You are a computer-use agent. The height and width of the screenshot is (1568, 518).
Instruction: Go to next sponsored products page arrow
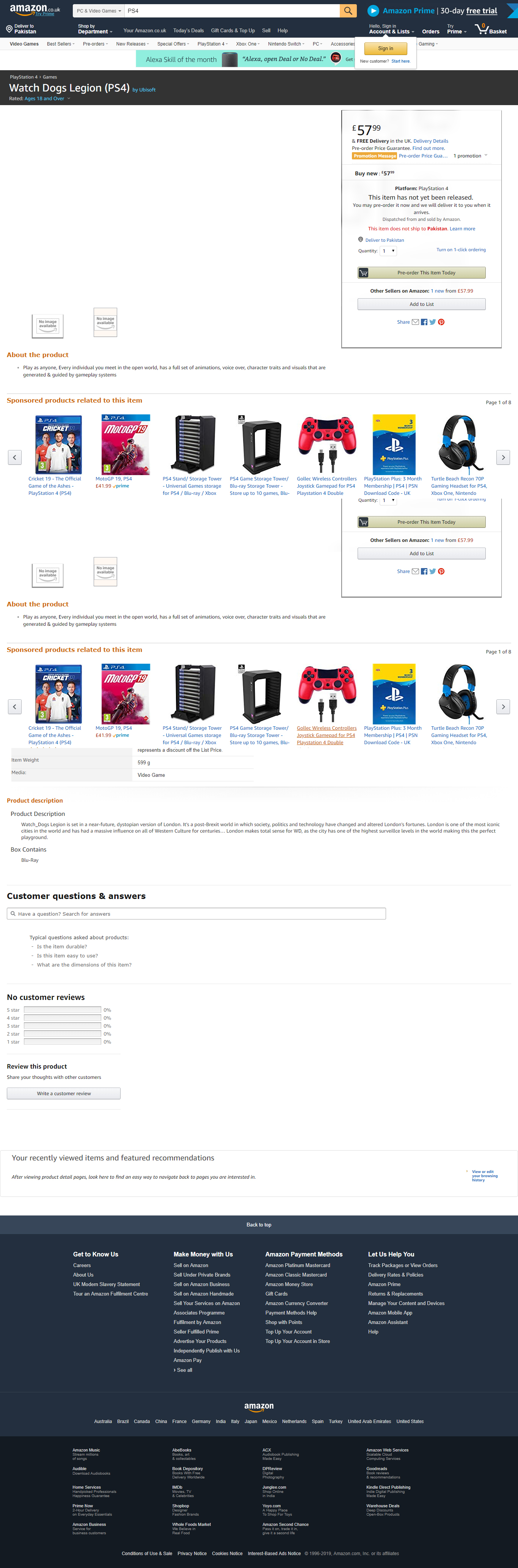coord(503,457)
